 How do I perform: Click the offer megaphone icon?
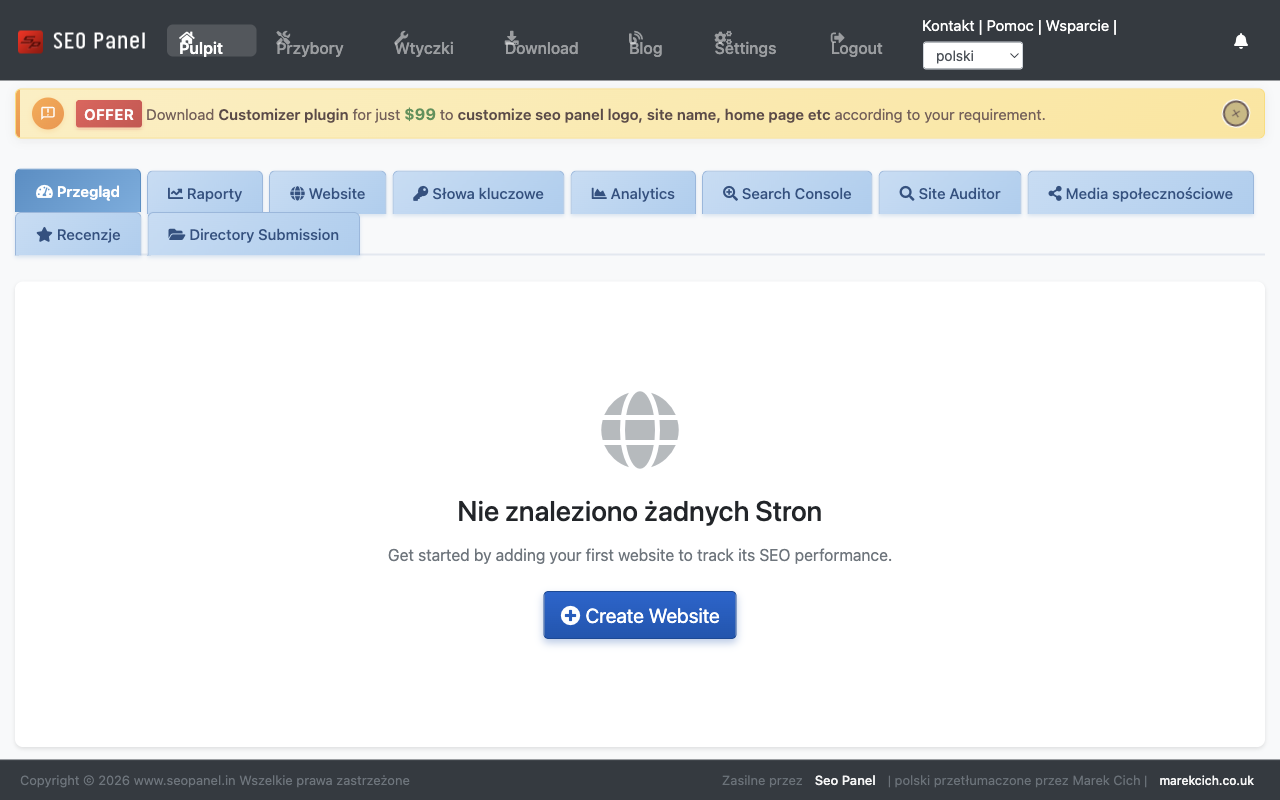pos(48,113)
